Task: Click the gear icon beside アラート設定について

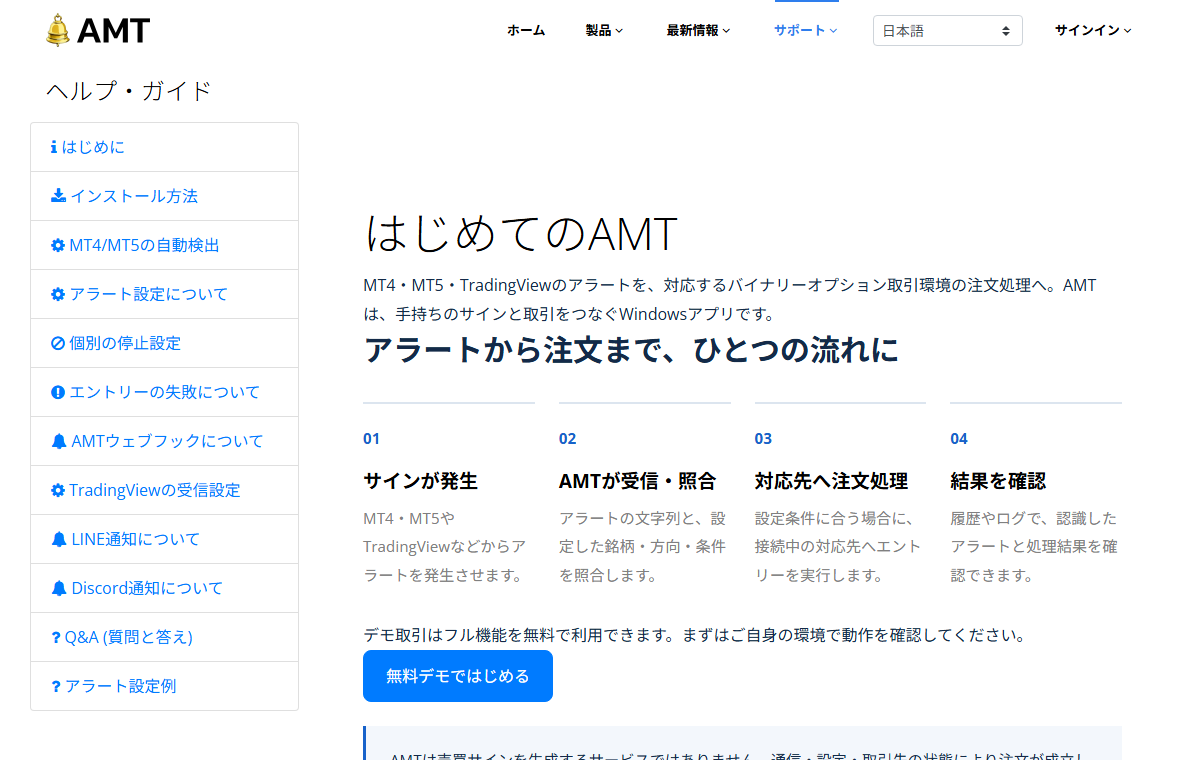Action: point(58,294)
